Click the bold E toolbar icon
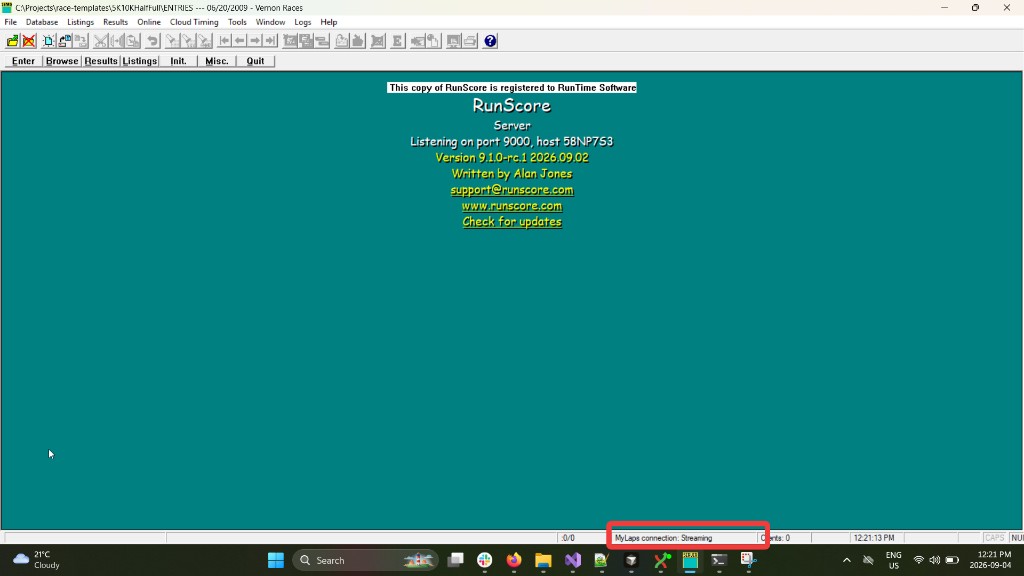This screenshot has width=1024, height=576. coord(397,41)
